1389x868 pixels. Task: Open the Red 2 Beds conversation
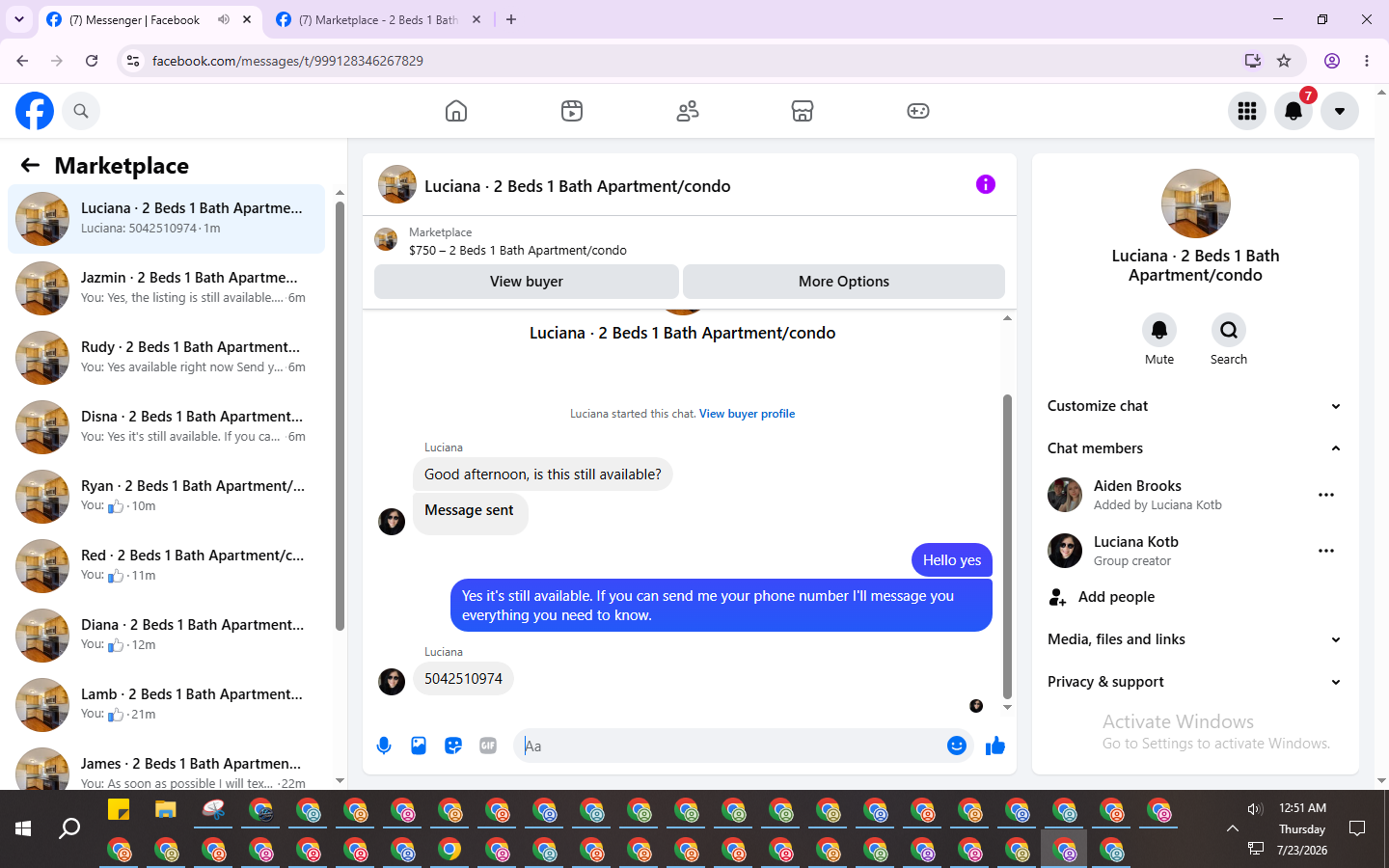tap(166, 566)
